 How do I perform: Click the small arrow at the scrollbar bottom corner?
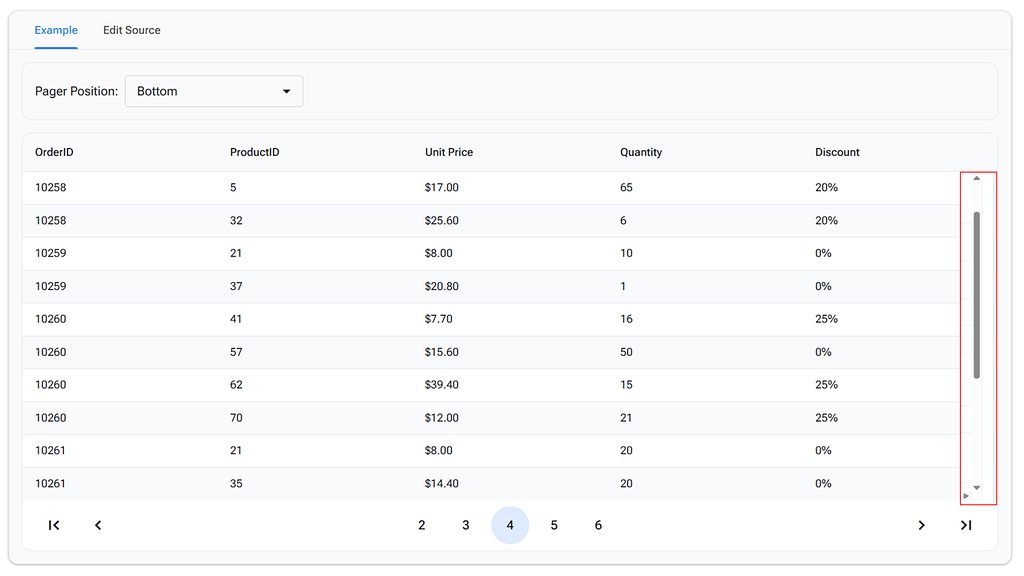tap(965, 495)
